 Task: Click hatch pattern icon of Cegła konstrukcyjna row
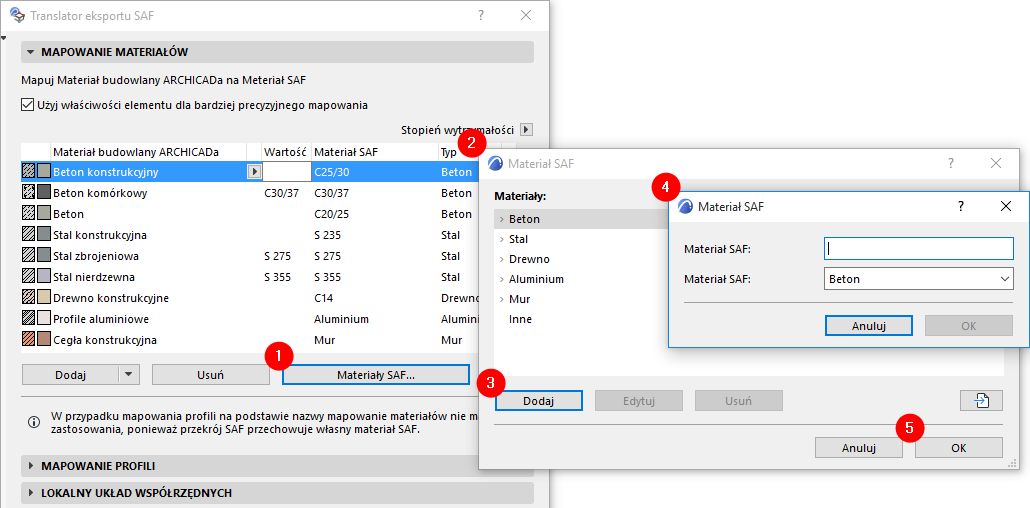[x=28, y=340]
